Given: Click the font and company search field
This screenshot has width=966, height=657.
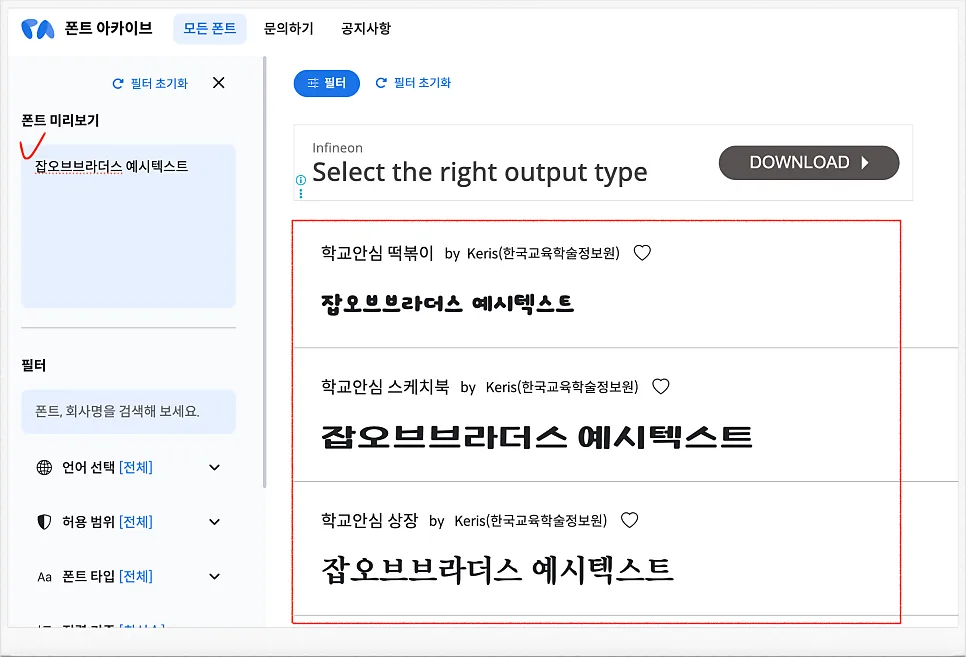Looking at the screenshot, I should click(x=128, y=411).
